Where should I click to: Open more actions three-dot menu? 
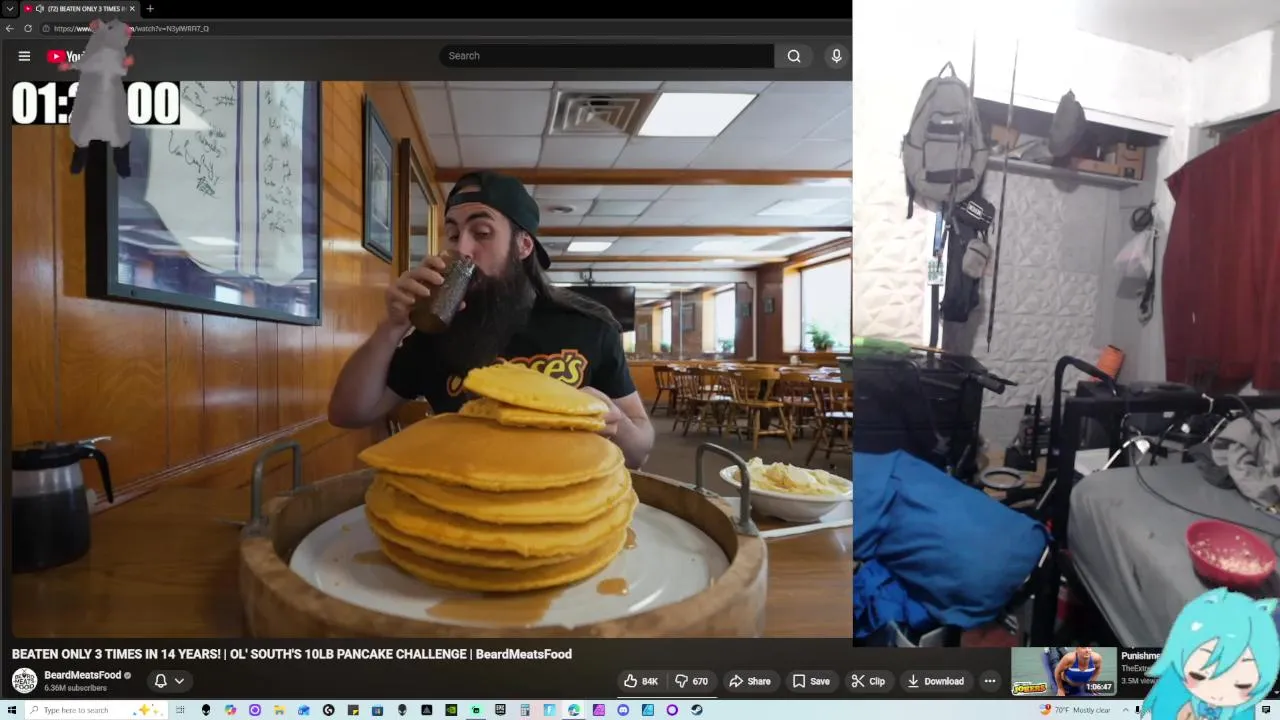pos(990,681)
